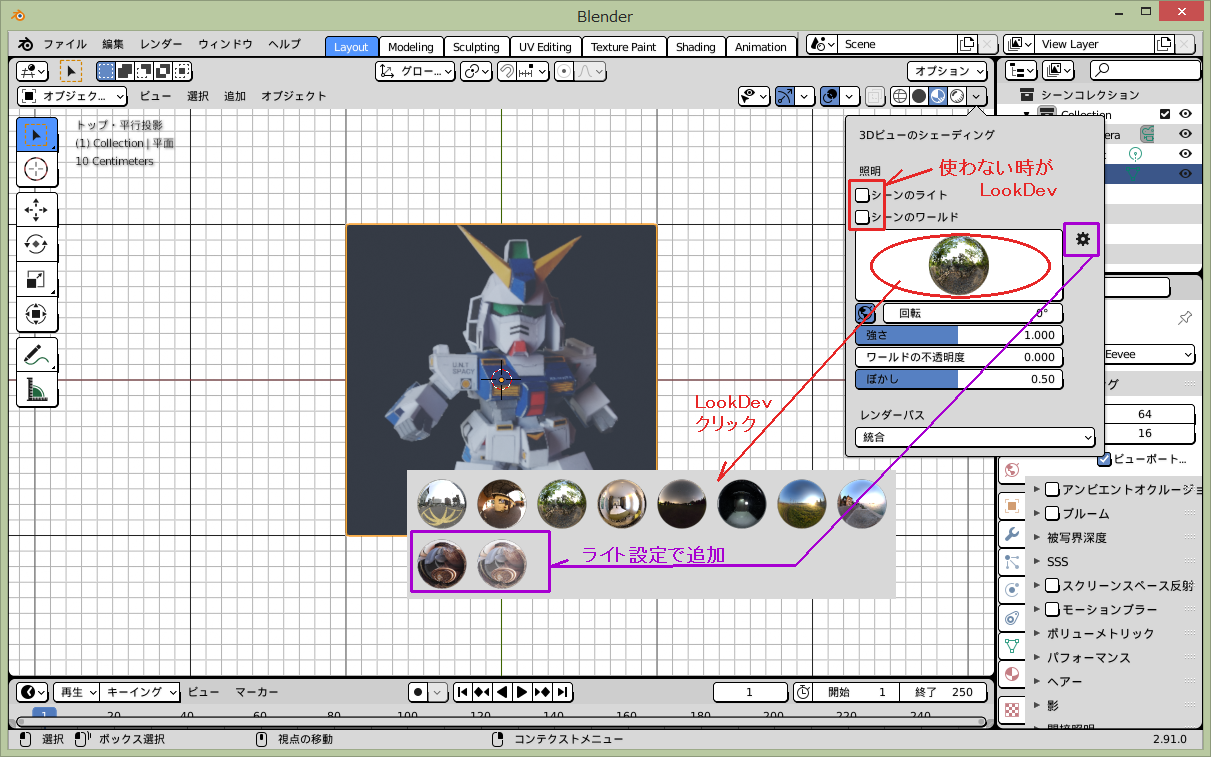The width and height of the screenshot is (1211, 757).
Task: Switch to the Sculpting workspace tab
Action: 476,47
